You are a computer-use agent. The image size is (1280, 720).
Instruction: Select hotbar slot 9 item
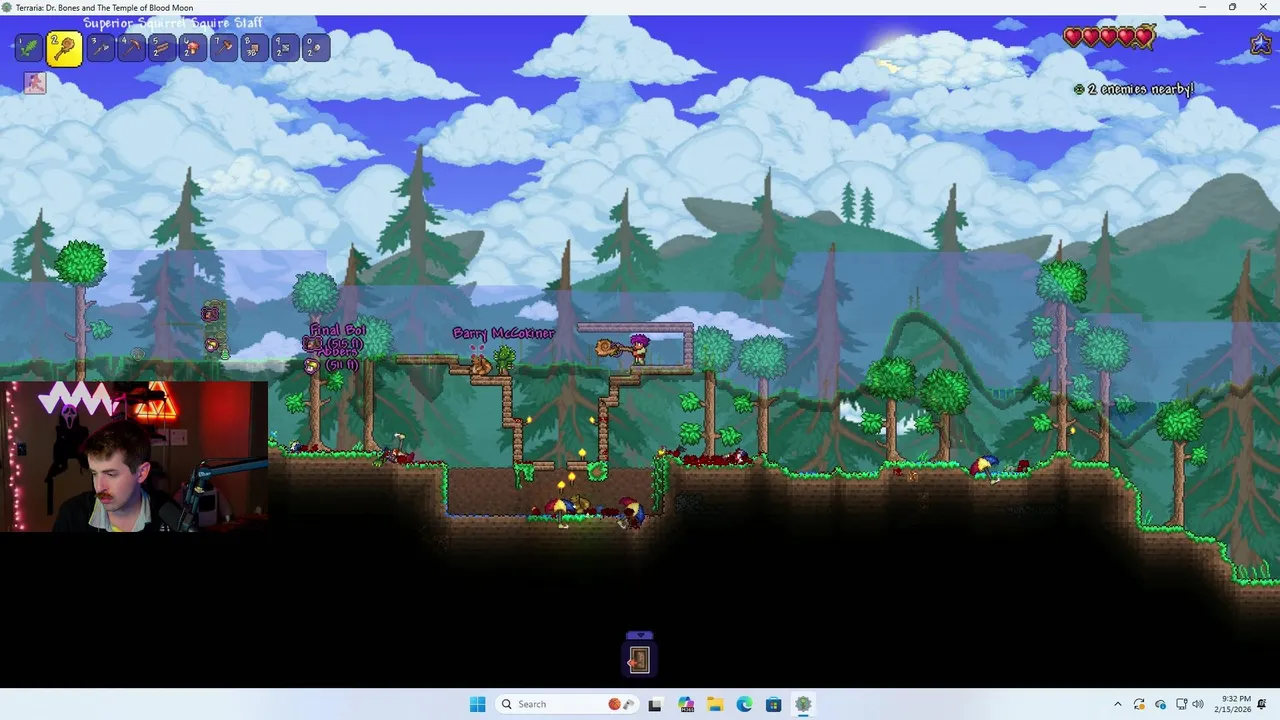[x=286, y=47]
